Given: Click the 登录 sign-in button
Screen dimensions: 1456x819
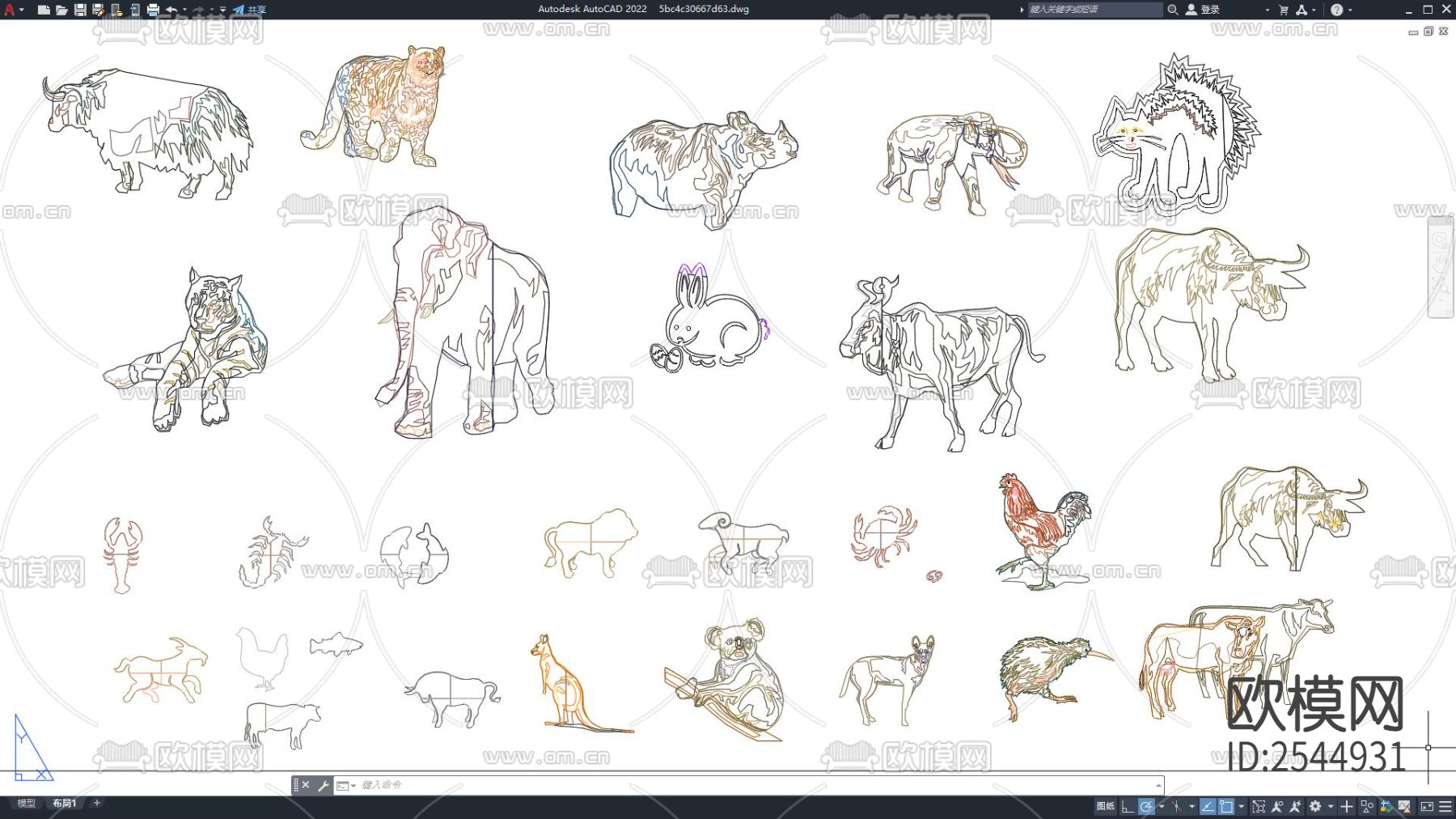Looking at the screenshot, I should (1203, 10).
